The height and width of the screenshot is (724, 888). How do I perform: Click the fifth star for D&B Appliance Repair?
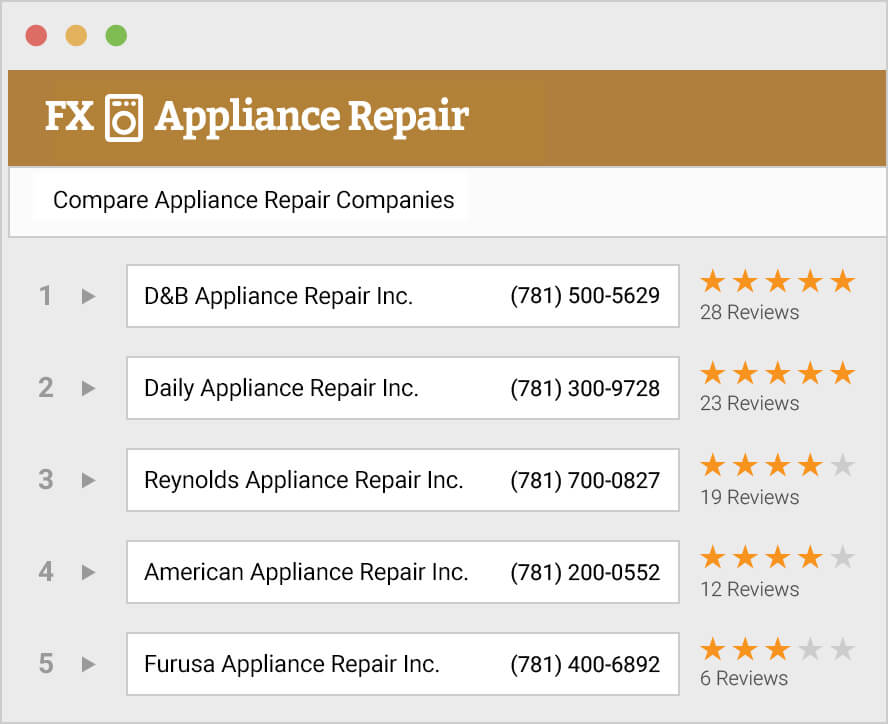click(843, 282)
